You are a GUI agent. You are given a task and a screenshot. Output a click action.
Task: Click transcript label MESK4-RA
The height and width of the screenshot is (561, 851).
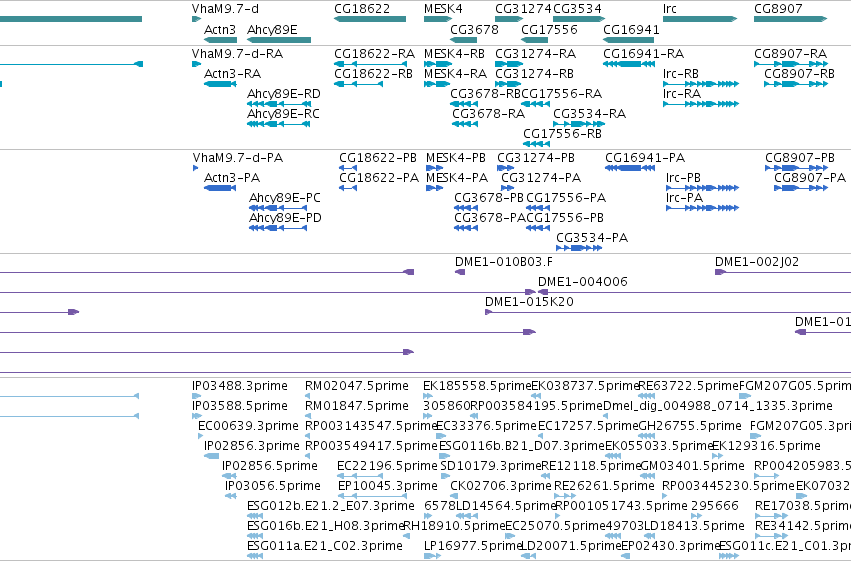pyautogui.click(x=455, y=74)
